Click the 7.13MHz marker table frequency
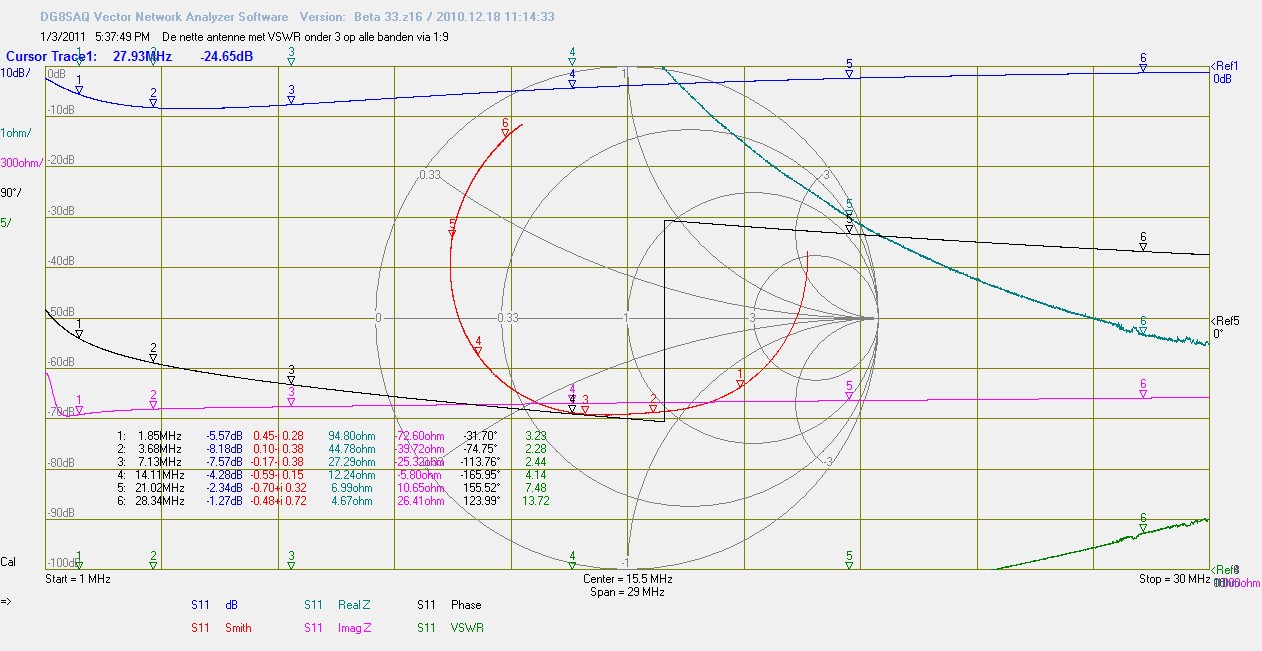Image resolution: width=1262 pixels, height=651 pixels. point(161,462)
